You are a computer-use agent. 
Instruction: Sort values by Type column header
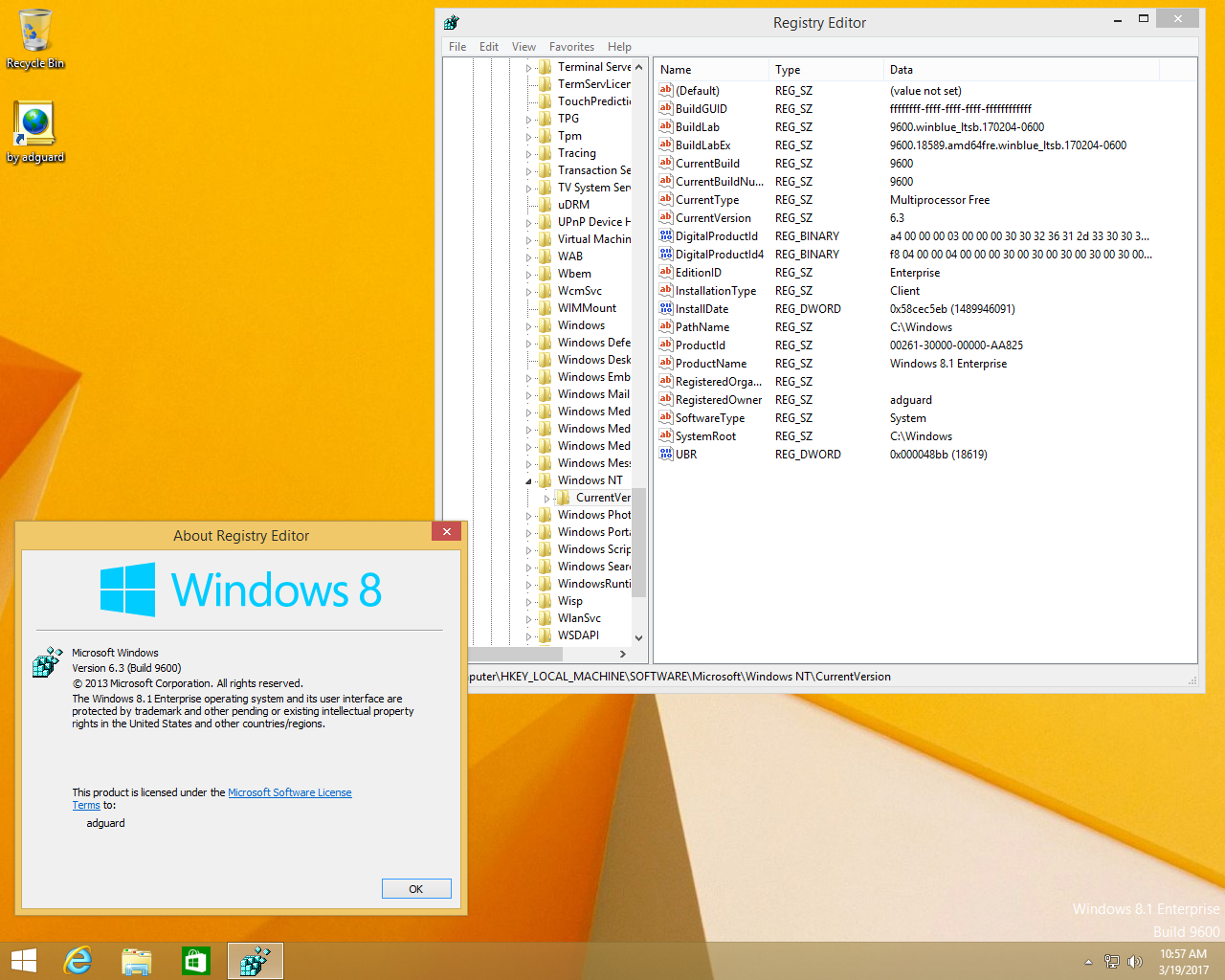(827, 70)
